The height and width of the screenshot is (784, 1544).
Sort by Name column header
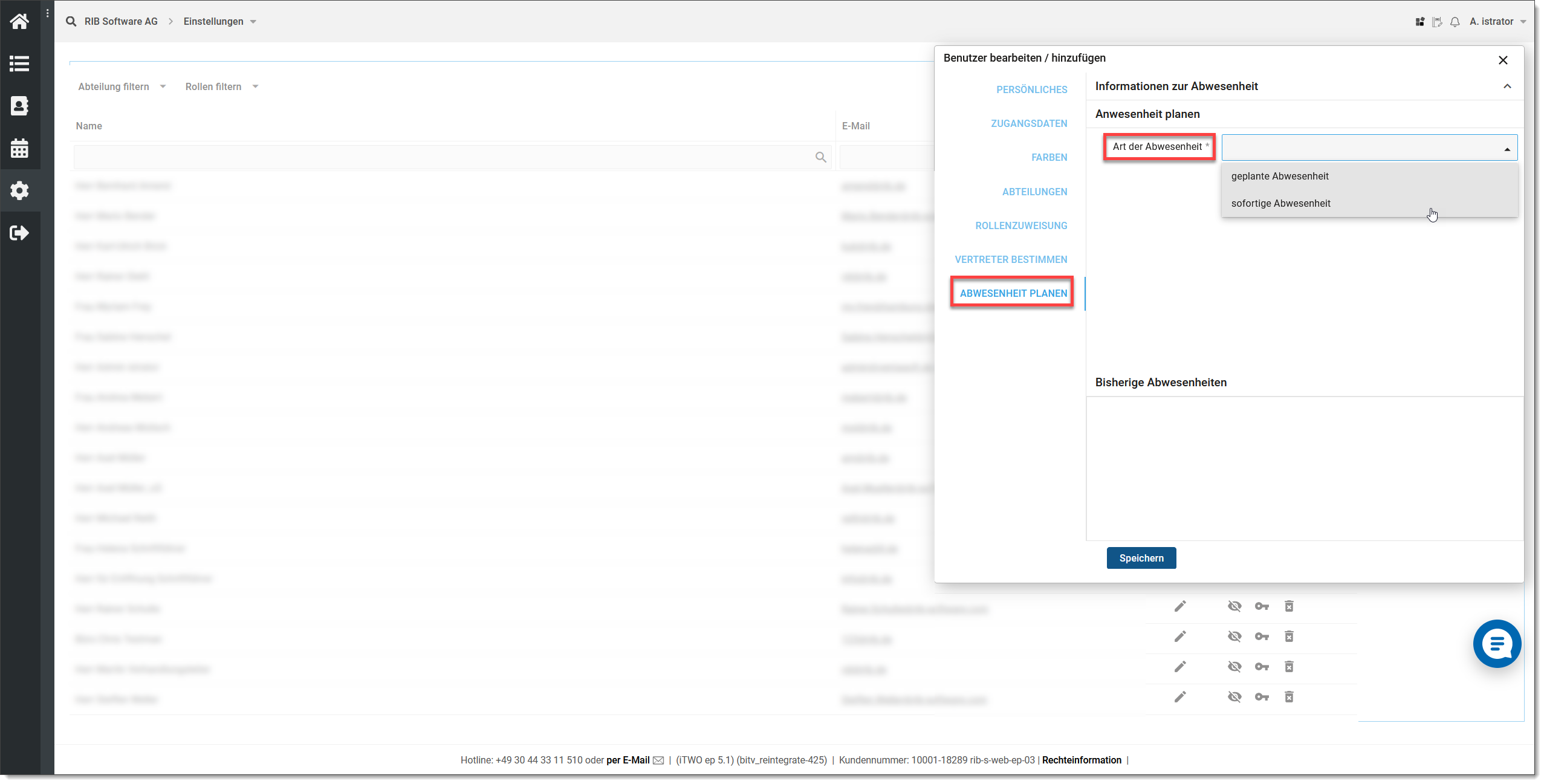point(89,126)
